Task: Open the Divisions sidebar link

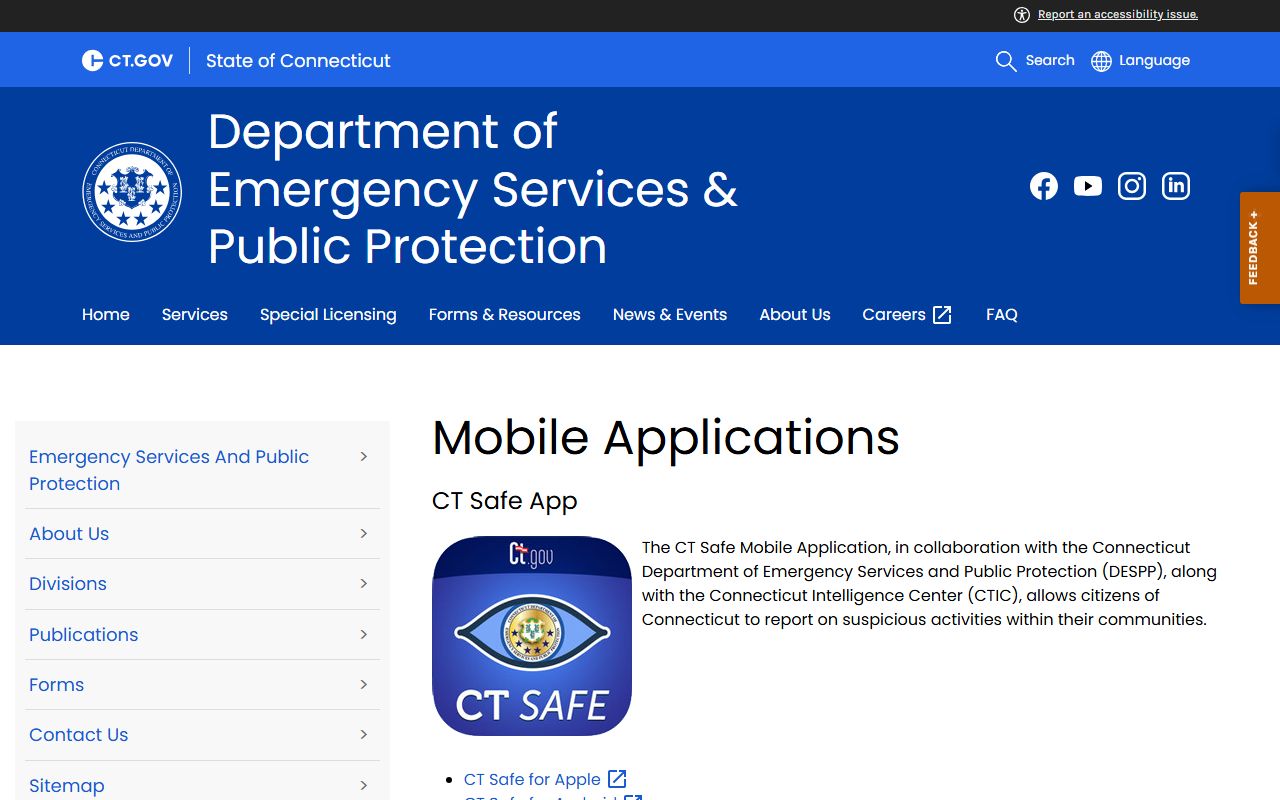Action: pos(68,584)
